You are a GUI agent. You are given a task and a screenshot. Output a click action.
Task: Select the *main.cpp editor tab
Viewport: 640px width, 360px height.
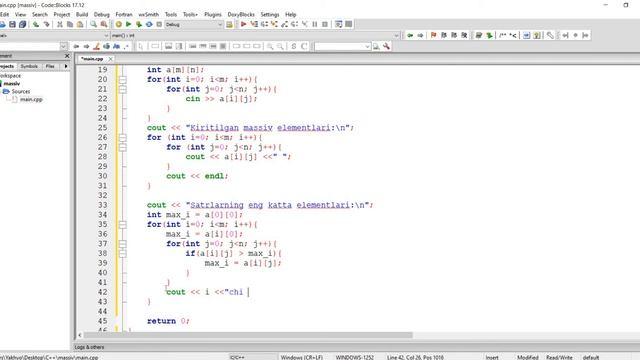point(92,59)
